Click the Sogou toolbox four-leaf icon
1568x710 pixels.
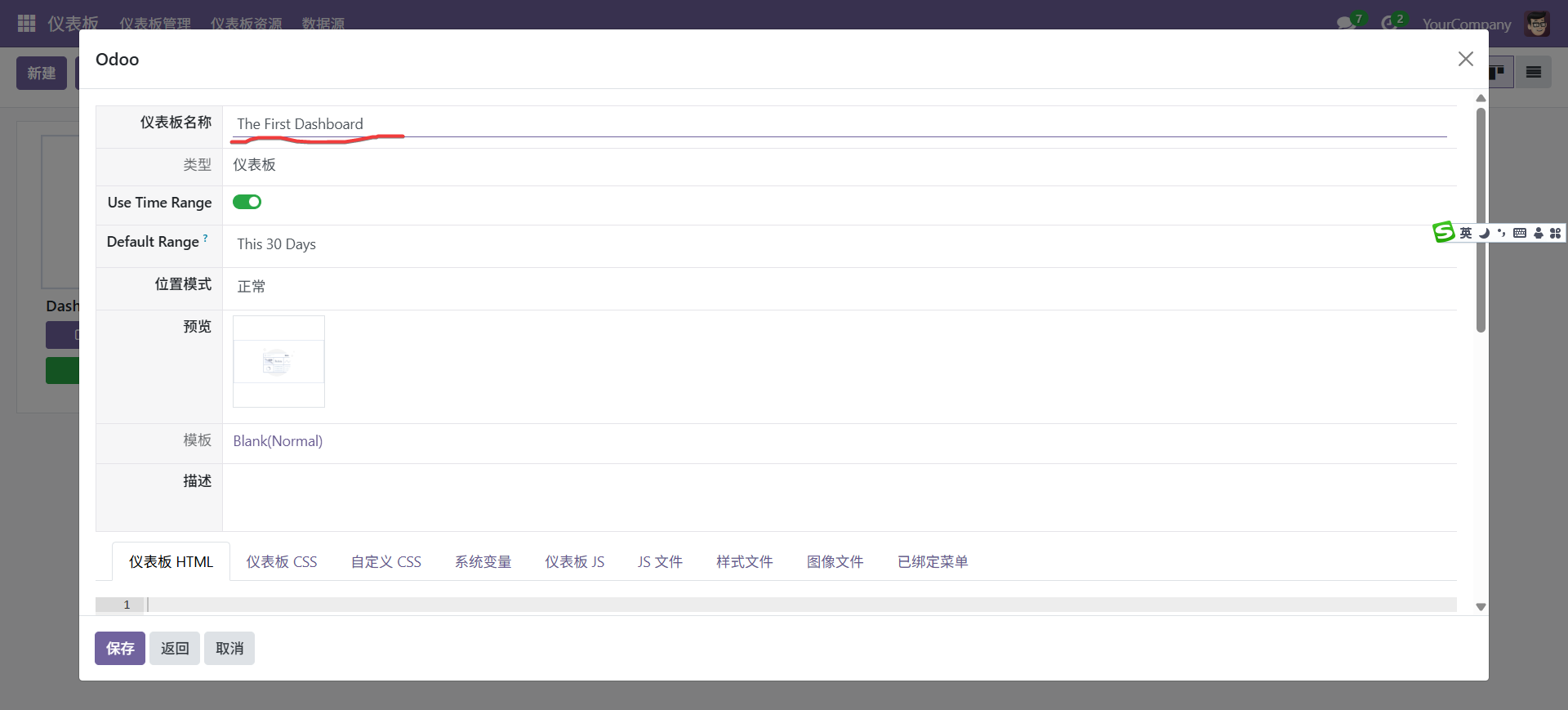pos(1555,233)
